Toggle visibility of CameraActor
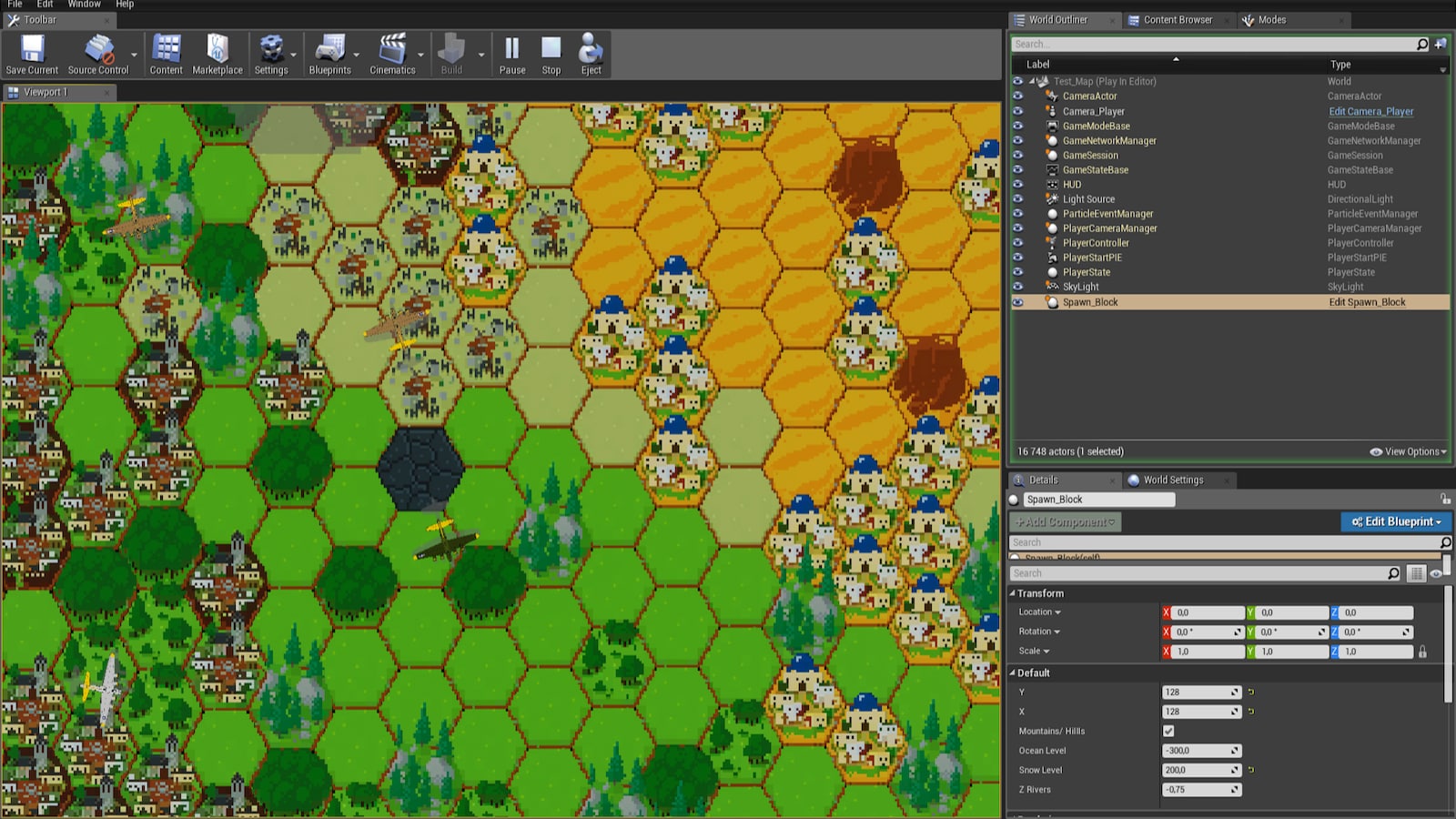 (x=1017, y=96)
